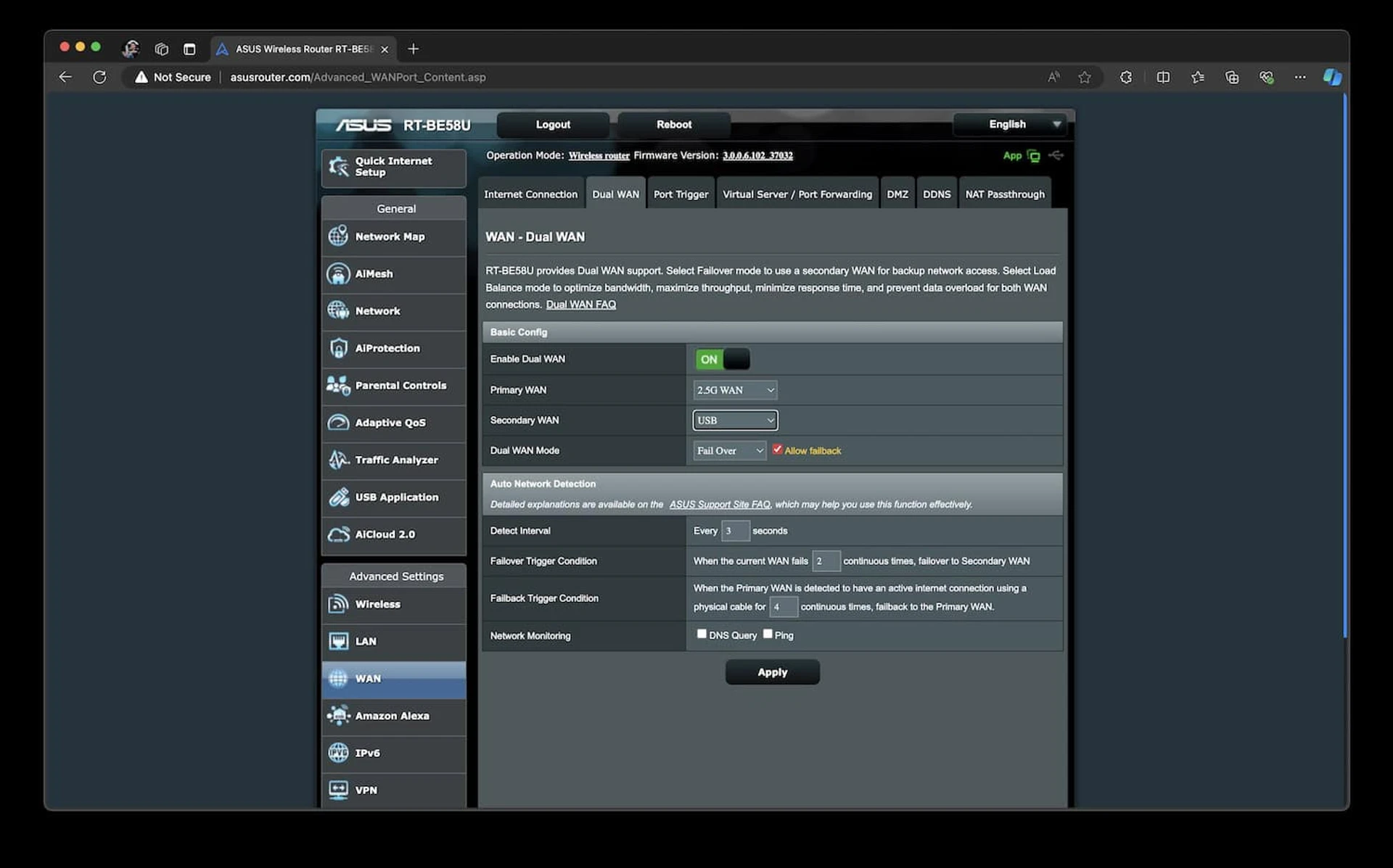Click the IPv6 icon
The height and width of the screenshot is (868, 1393).
tap(338, 753)
